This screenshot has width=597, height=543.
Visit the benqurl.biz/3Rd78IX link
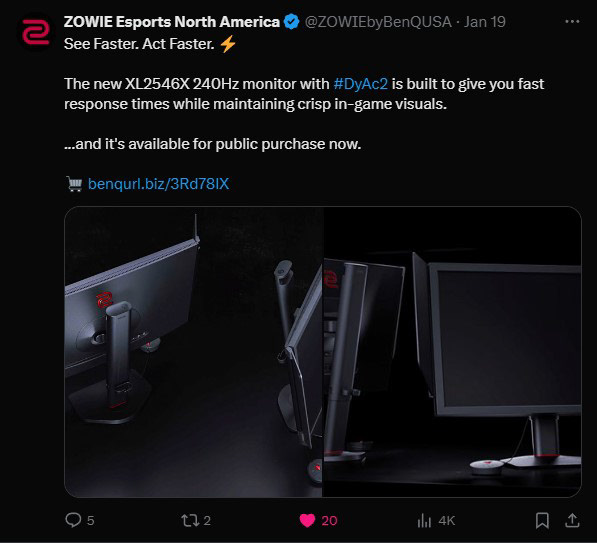tap(158, 184)
